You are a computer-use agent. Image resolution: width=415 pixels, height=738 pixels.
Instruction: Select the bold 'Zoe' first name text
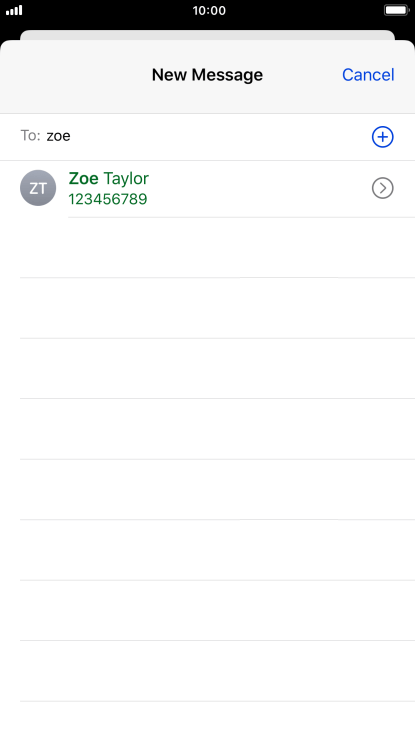click(x=83, y=178)
